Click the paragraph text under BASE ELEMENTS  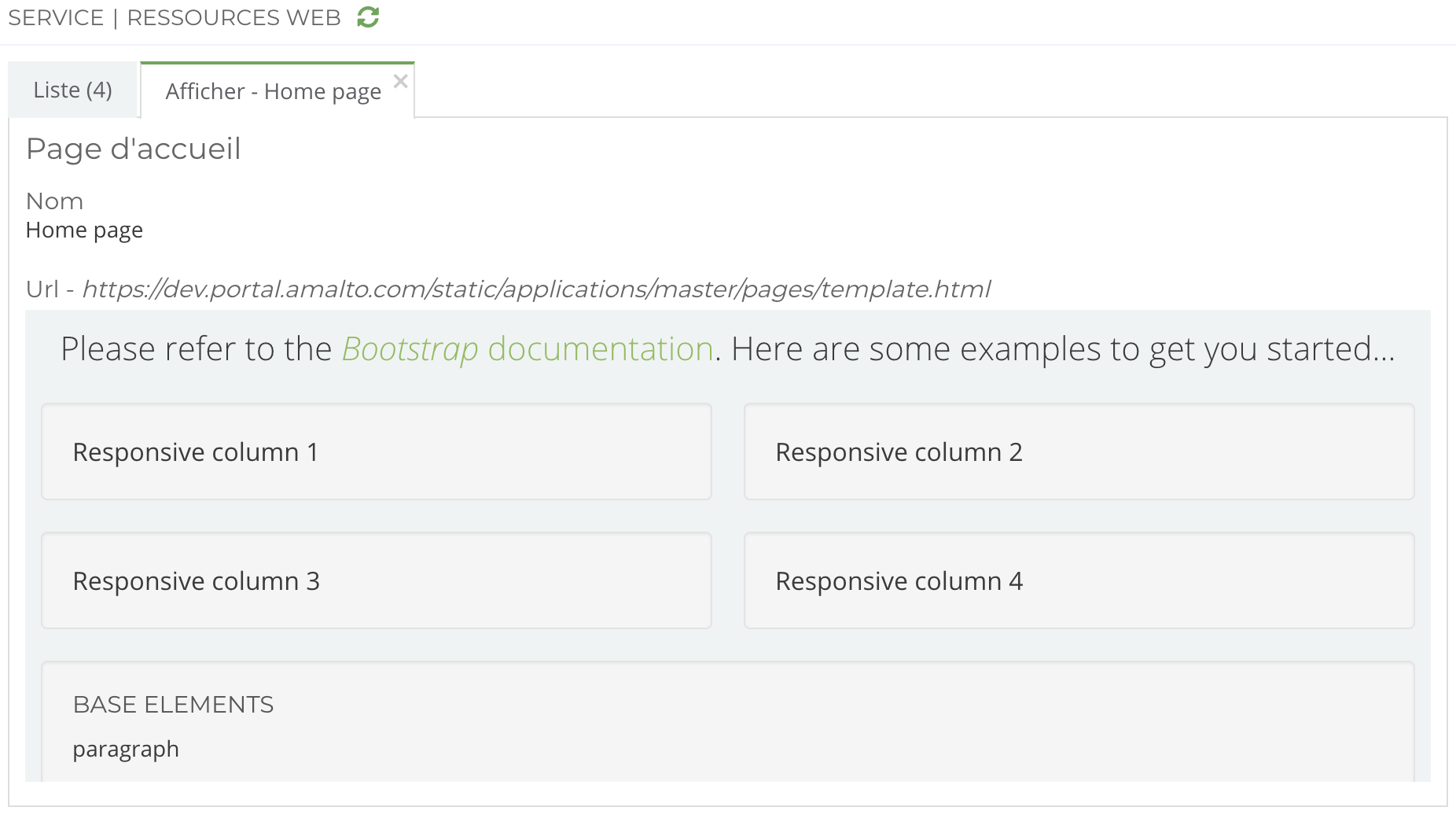click(126, 749)
